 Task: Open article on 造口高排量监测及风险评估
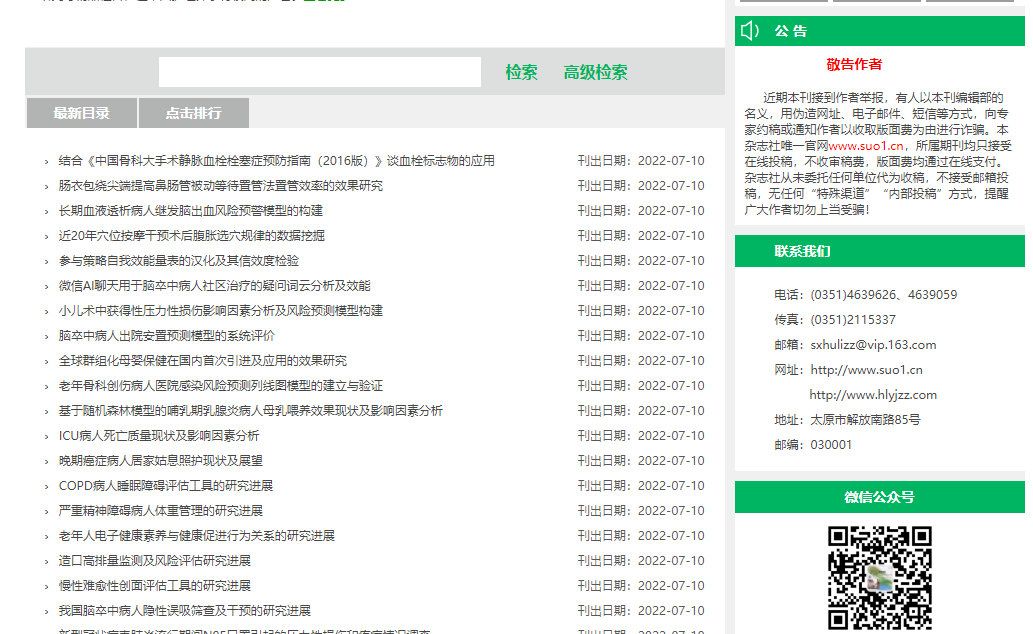click(x=154, y=561)
